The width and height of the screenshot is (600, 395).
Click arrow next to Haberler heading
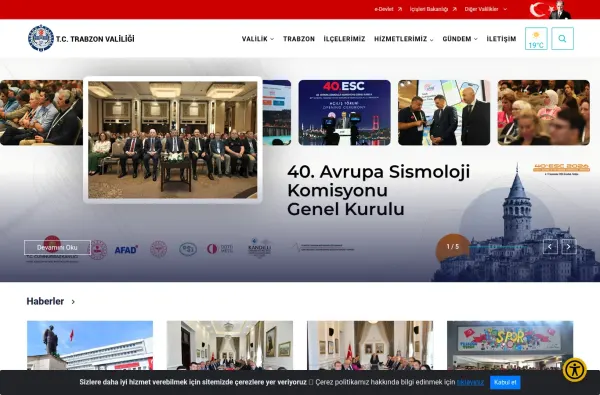(x=73, y=302)
